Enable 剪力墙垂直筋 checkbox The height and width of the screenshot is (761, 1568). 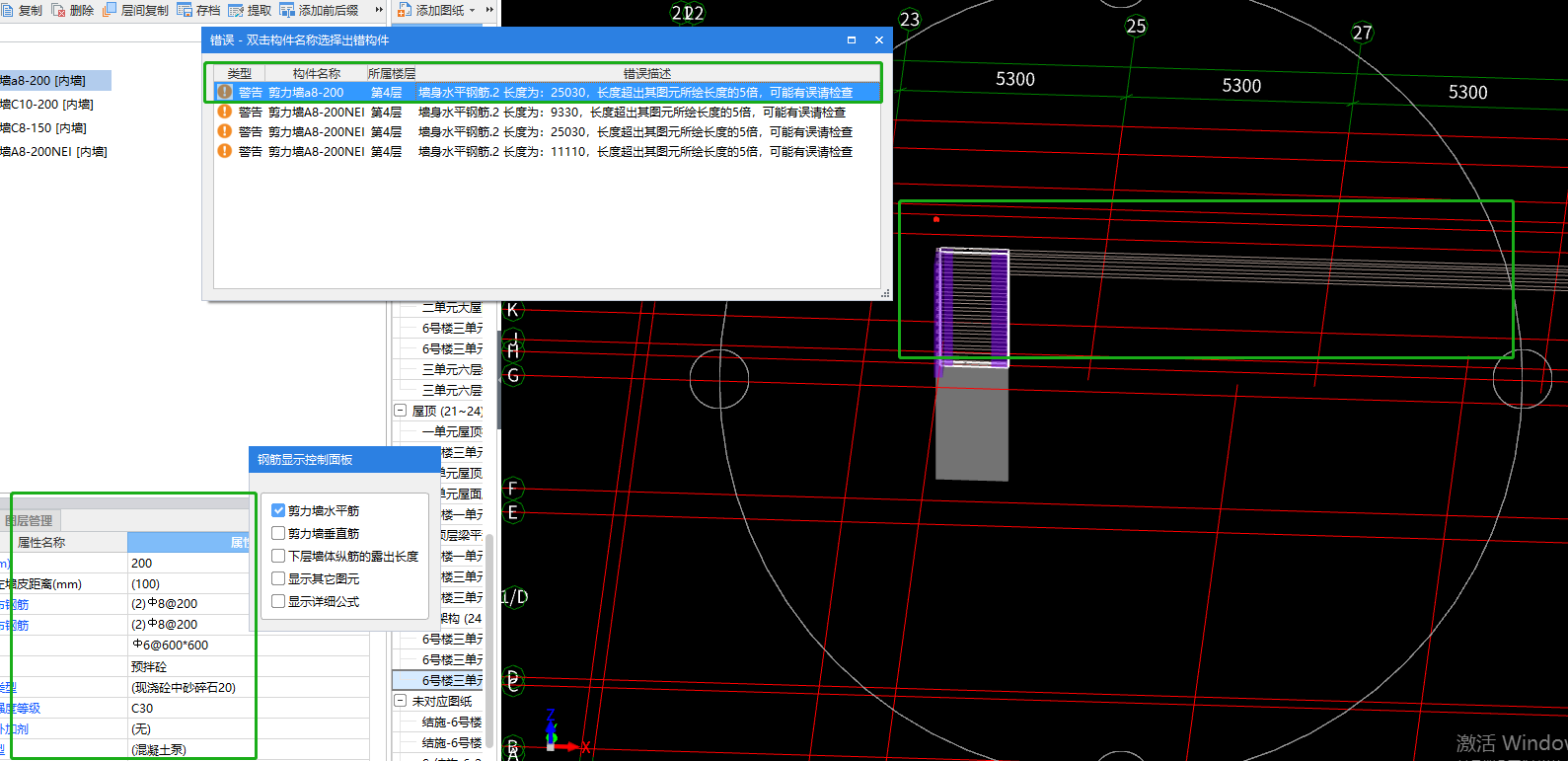pyautogui.click(x=278, y=533)
